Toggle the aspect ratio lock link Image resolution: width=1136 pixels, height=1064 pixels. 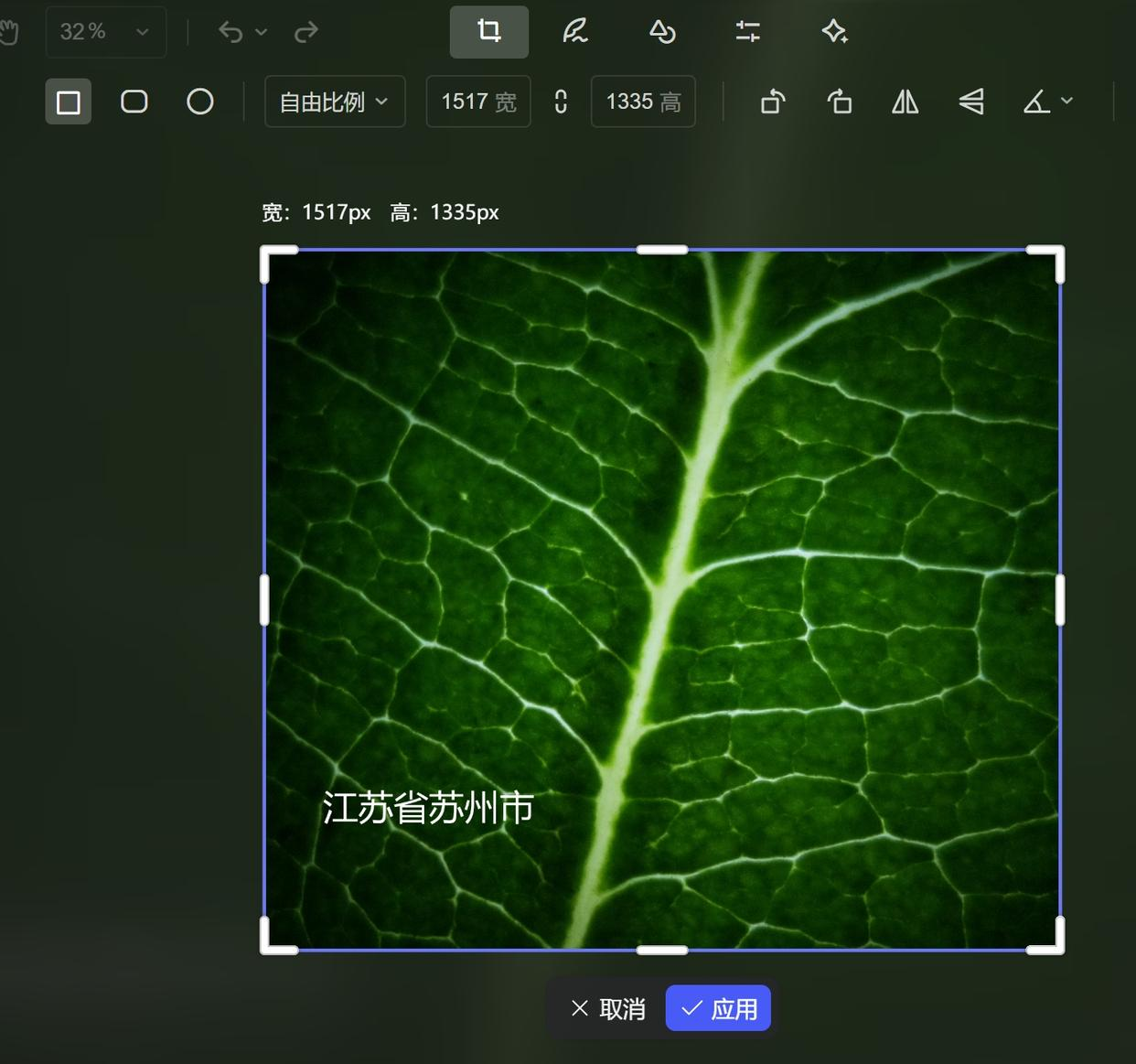[561, 102]
